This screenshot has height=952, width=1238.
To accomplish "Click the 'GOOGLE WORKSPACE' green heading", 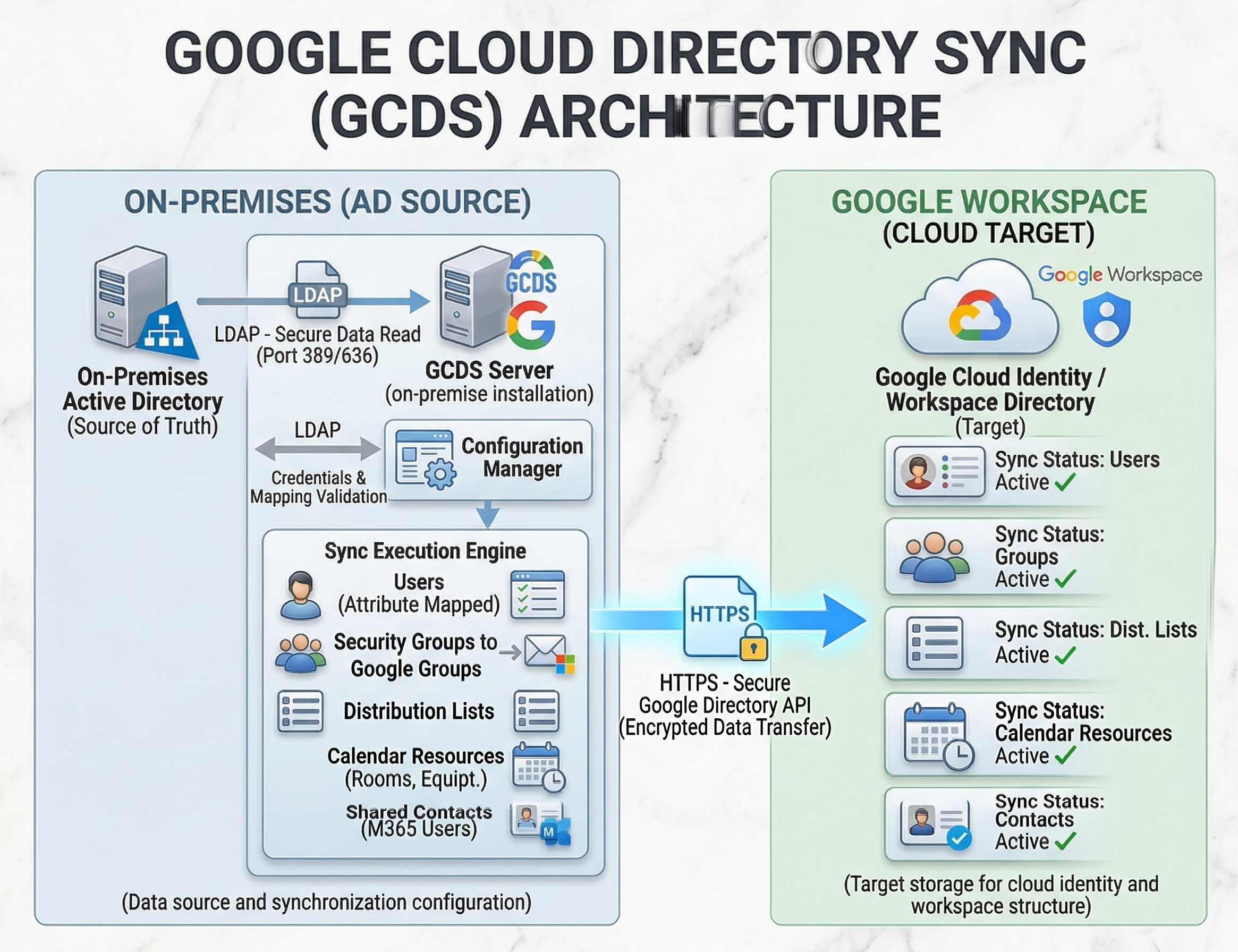I will 989,202.
